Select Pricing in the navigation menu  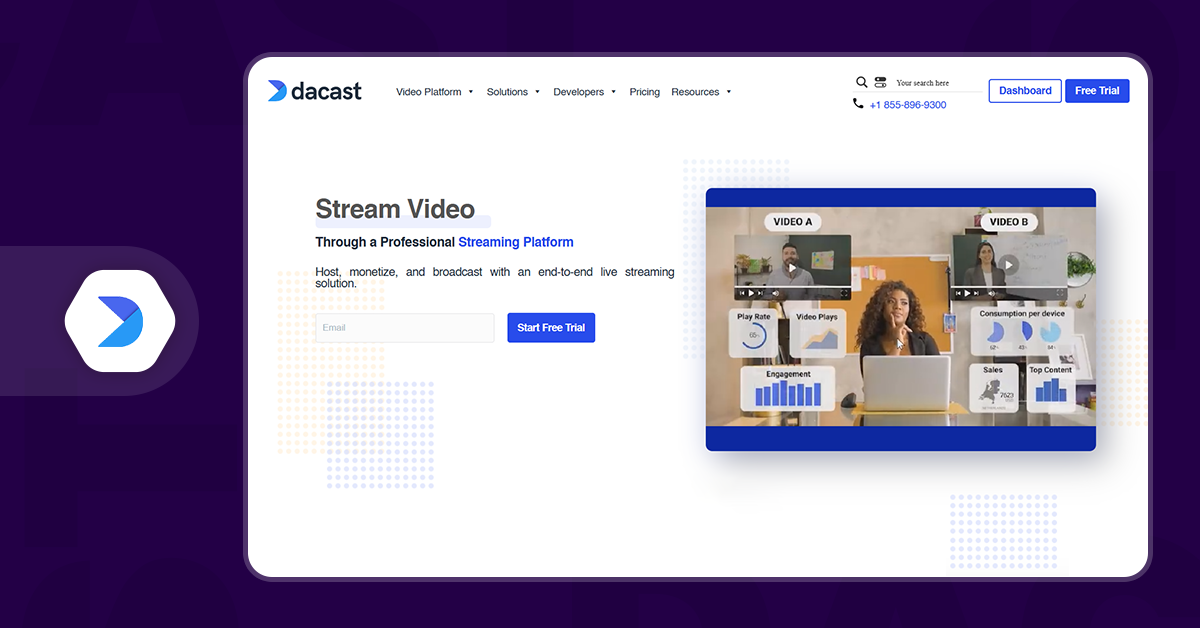[x=644, y=91]
